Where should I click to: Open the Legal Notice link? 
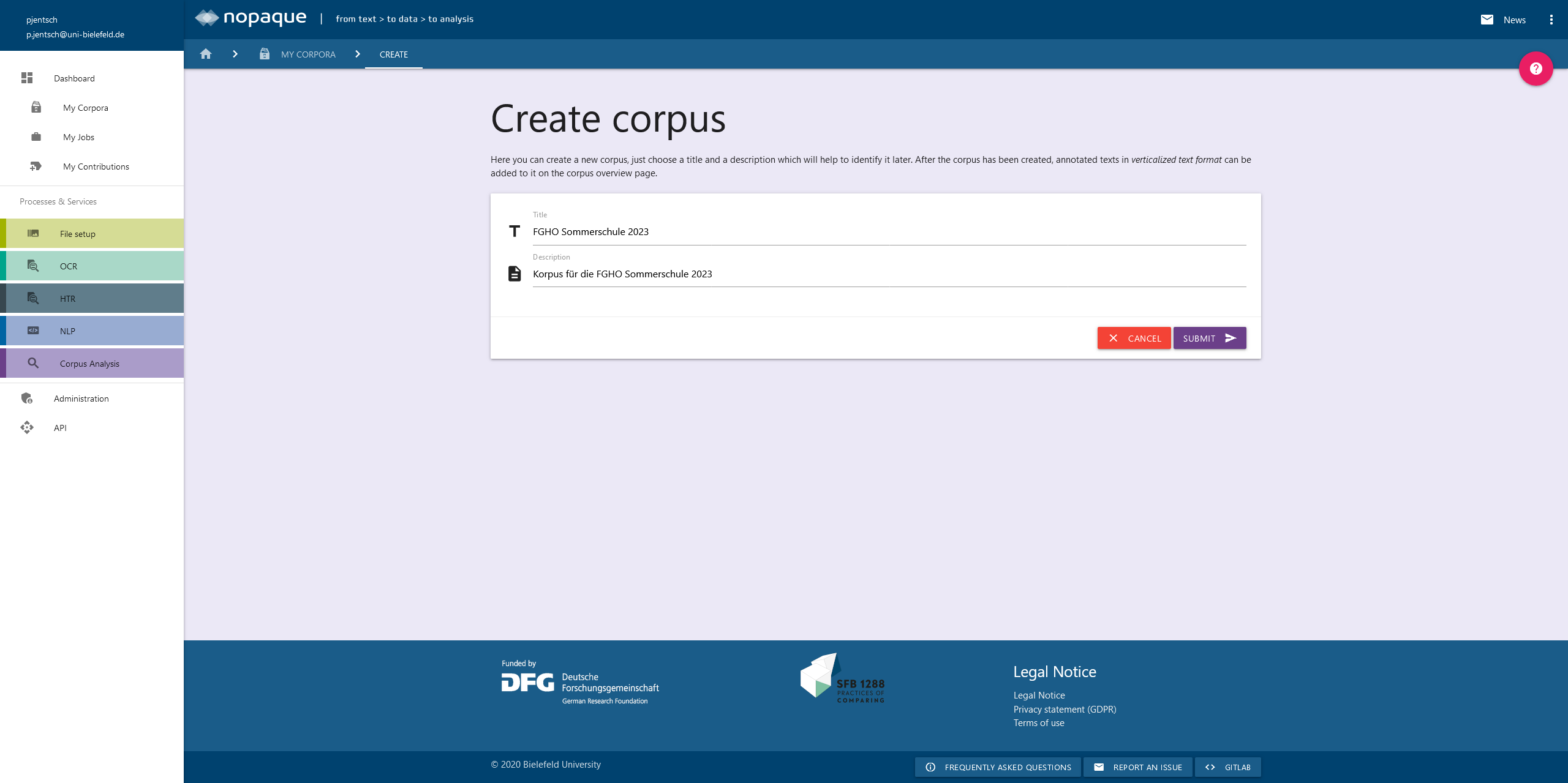1039,695
